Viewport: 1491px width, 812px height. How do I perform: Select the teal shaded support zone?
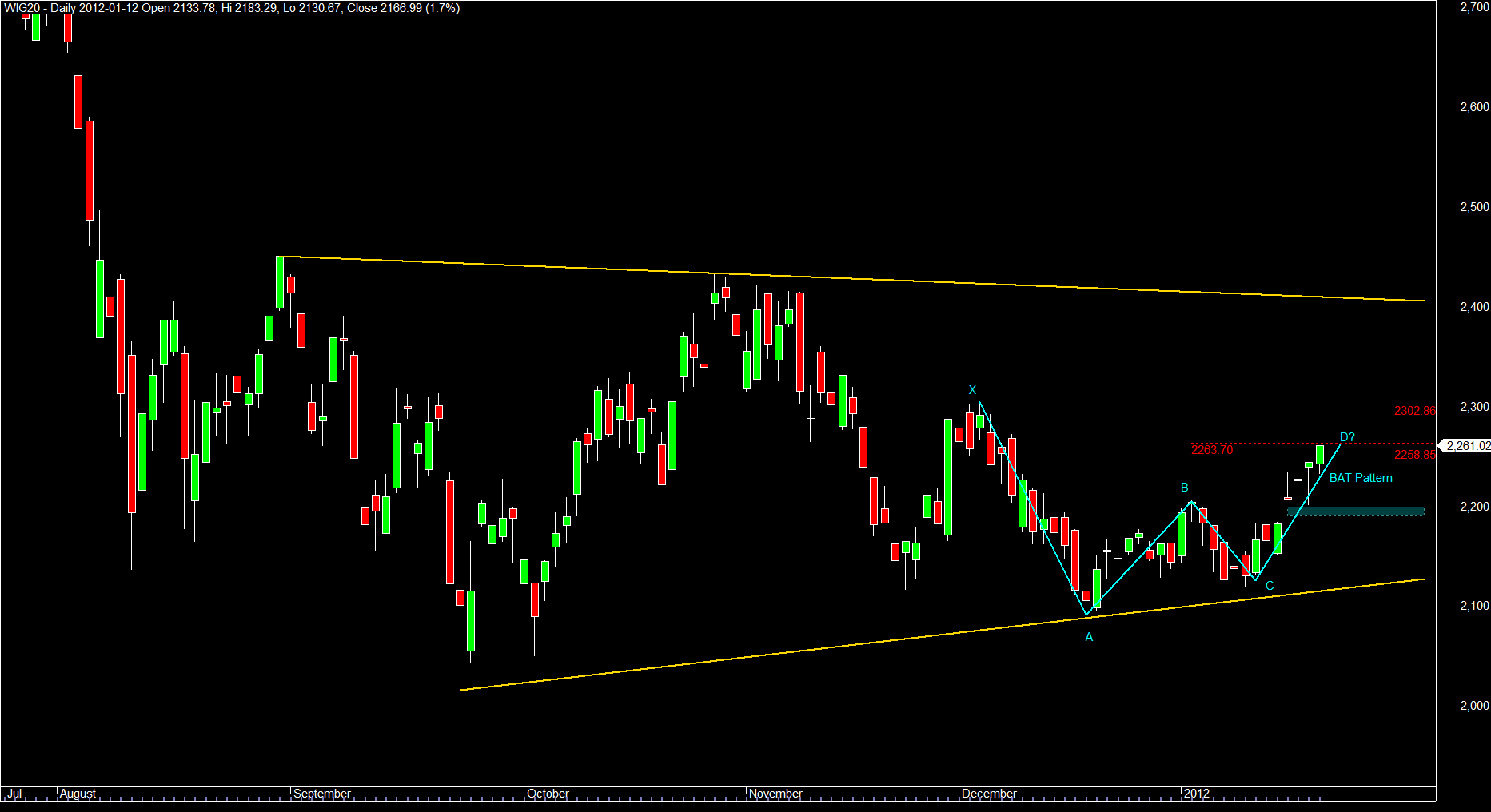pos(1356,511)
